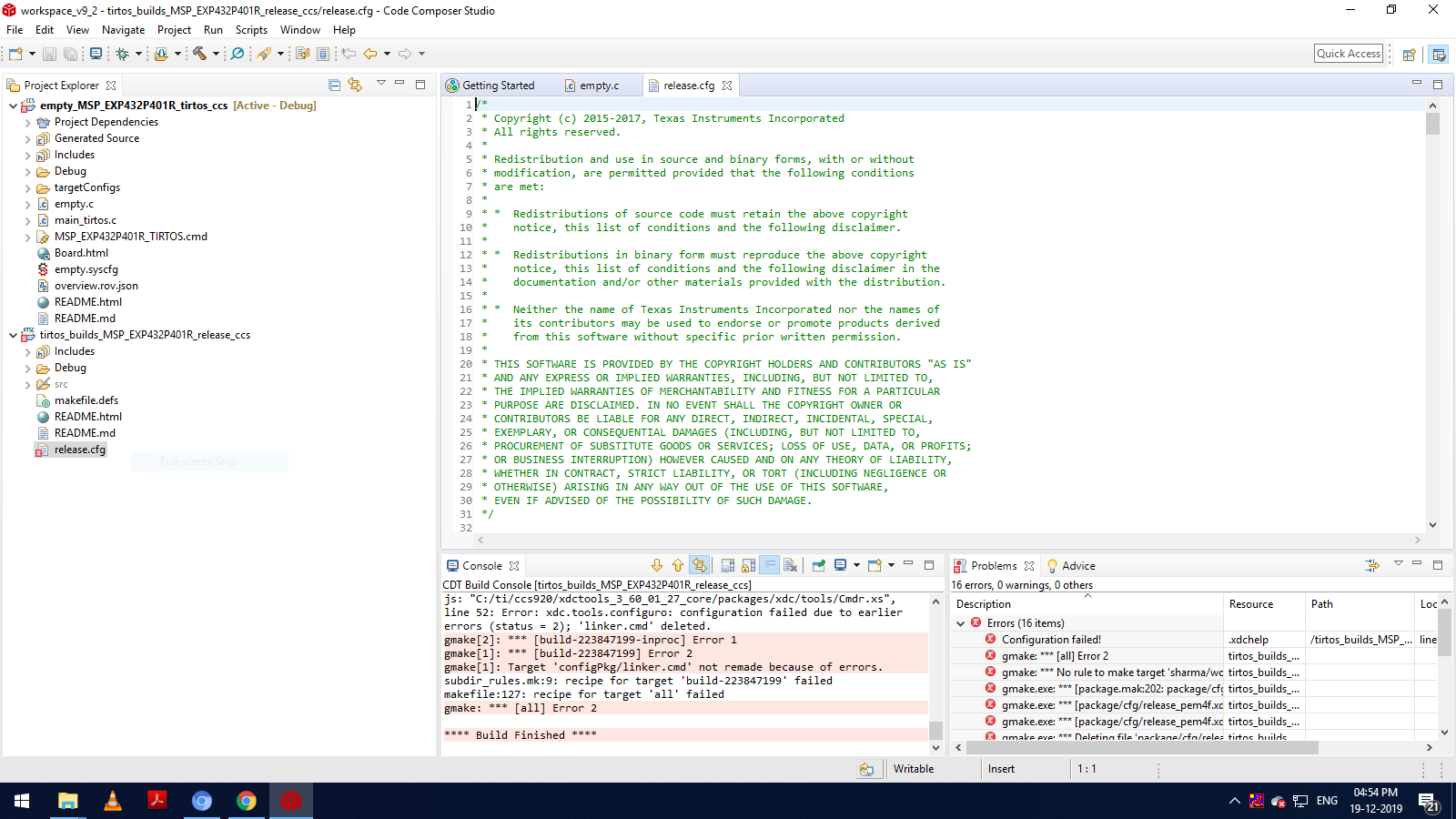Click the Back navigation arrow icon
Screen dimensions: 1456x819
pyautogui.click(x=370, y=54)
